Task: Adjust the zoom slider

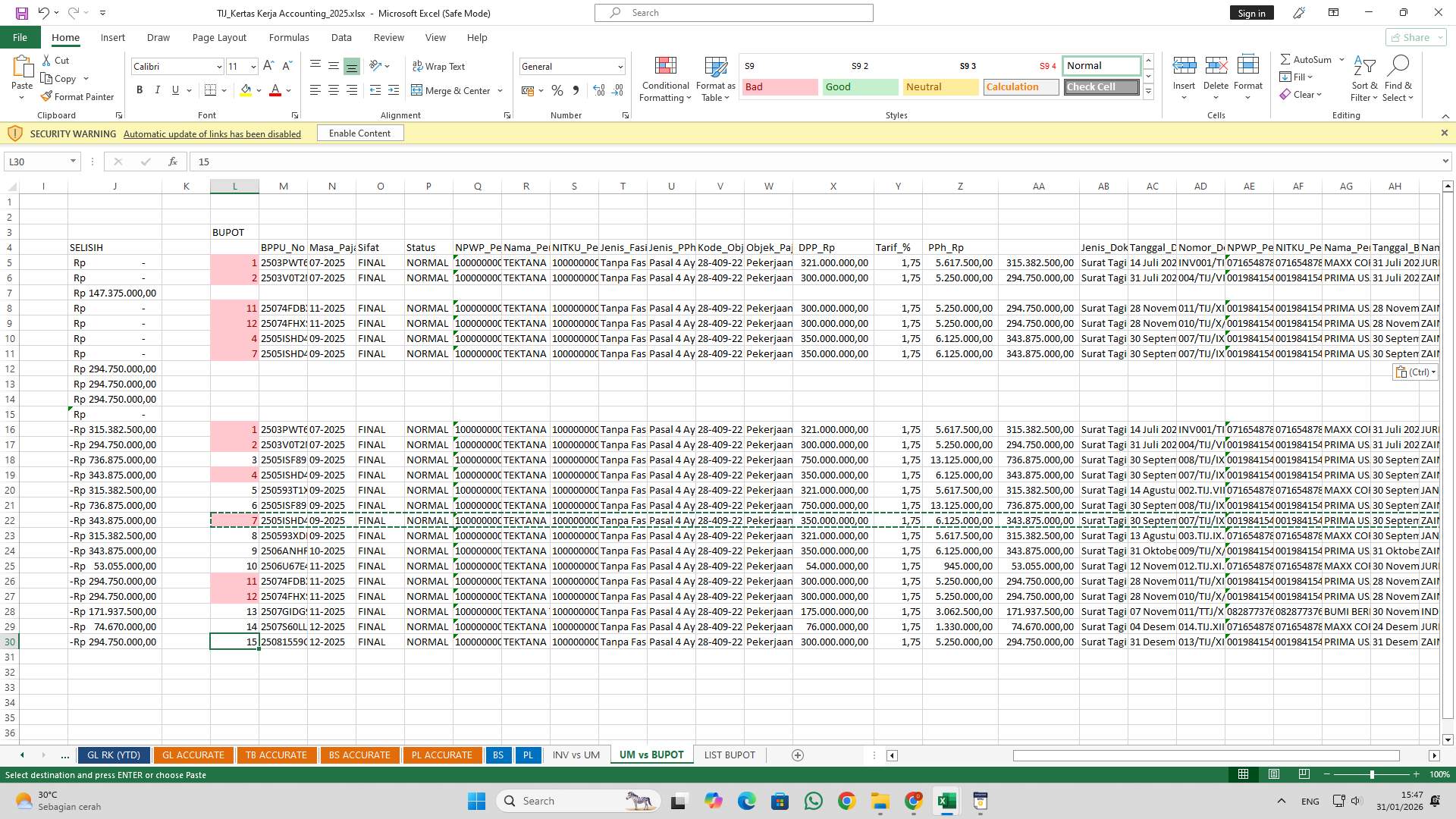Action: point(1373,775)
